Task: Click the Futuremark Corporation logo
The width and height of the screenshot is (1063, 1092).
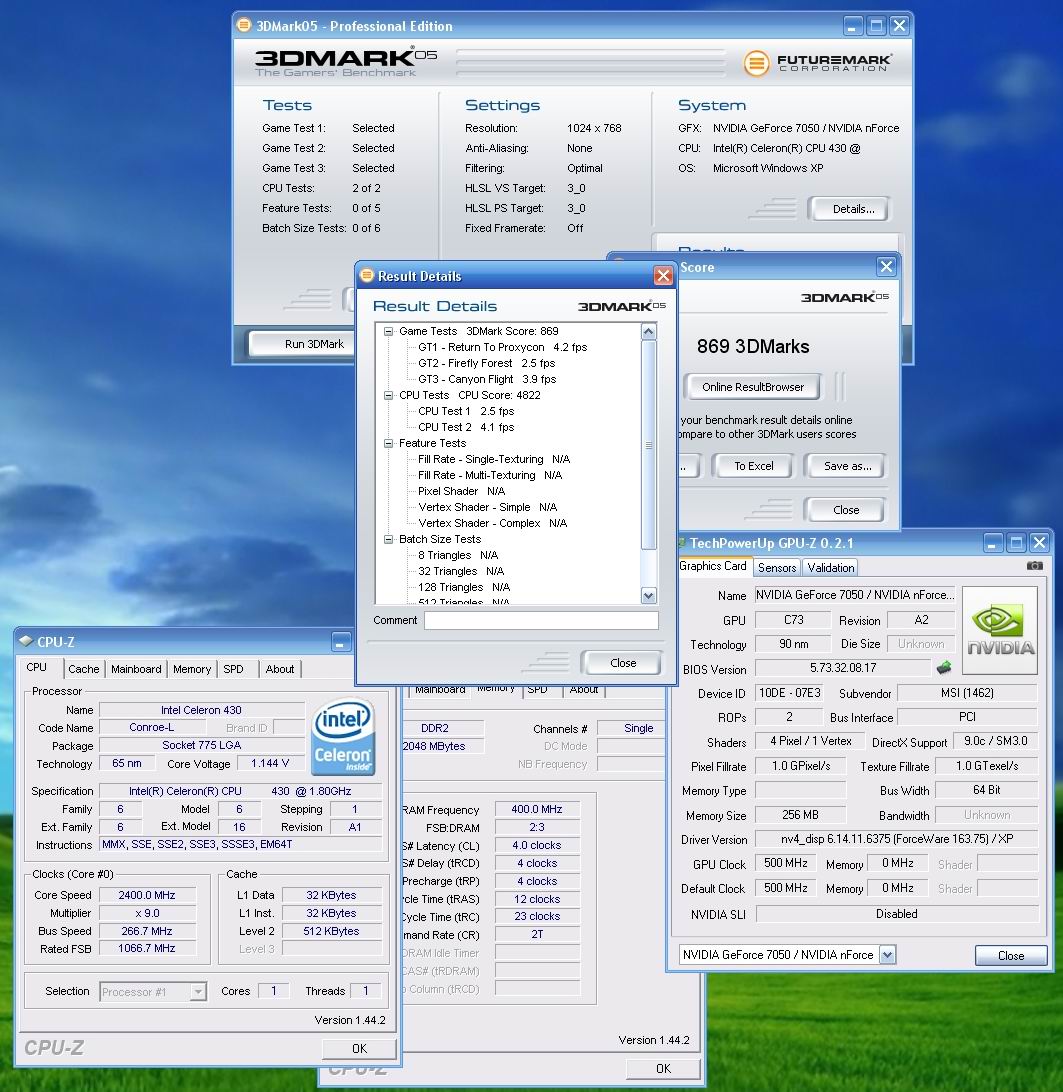Action: (x=817, y=63)
